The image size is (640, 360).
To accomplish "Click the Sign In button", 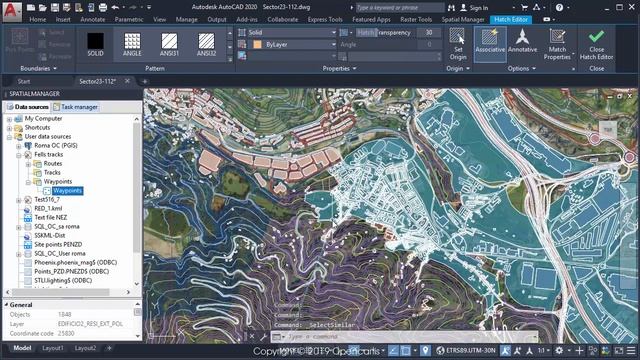I will click(474, 7).
